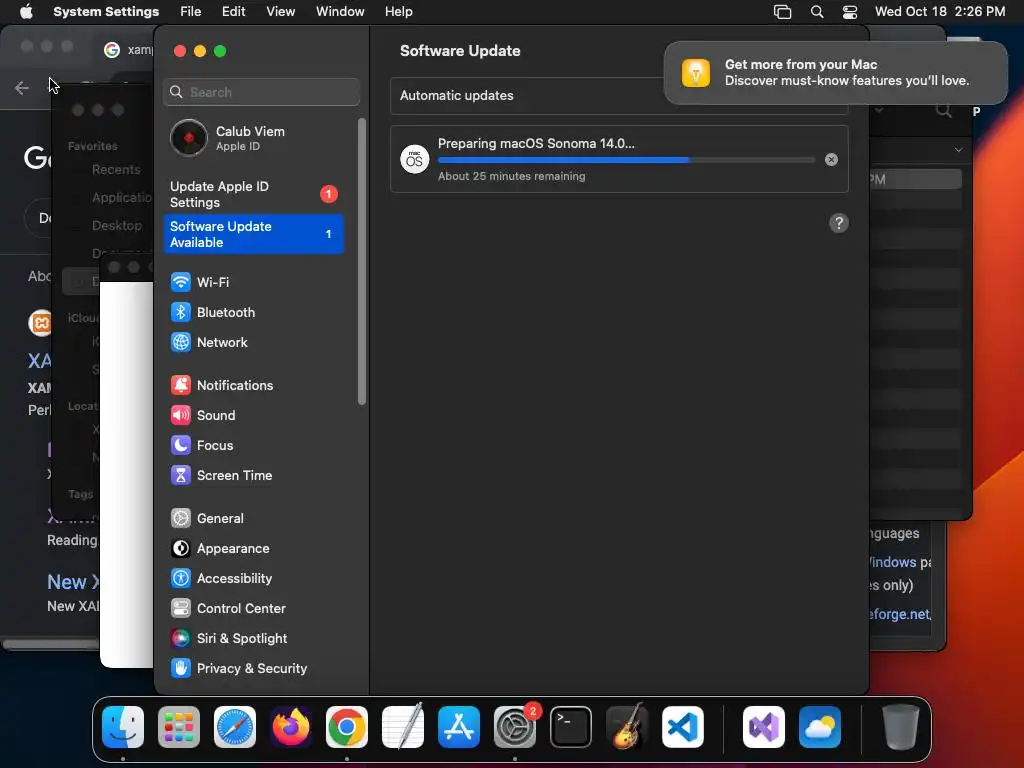
Task: Open Visual Studio from the Dock
Action: pyautogui.click(x=764, y=727)
